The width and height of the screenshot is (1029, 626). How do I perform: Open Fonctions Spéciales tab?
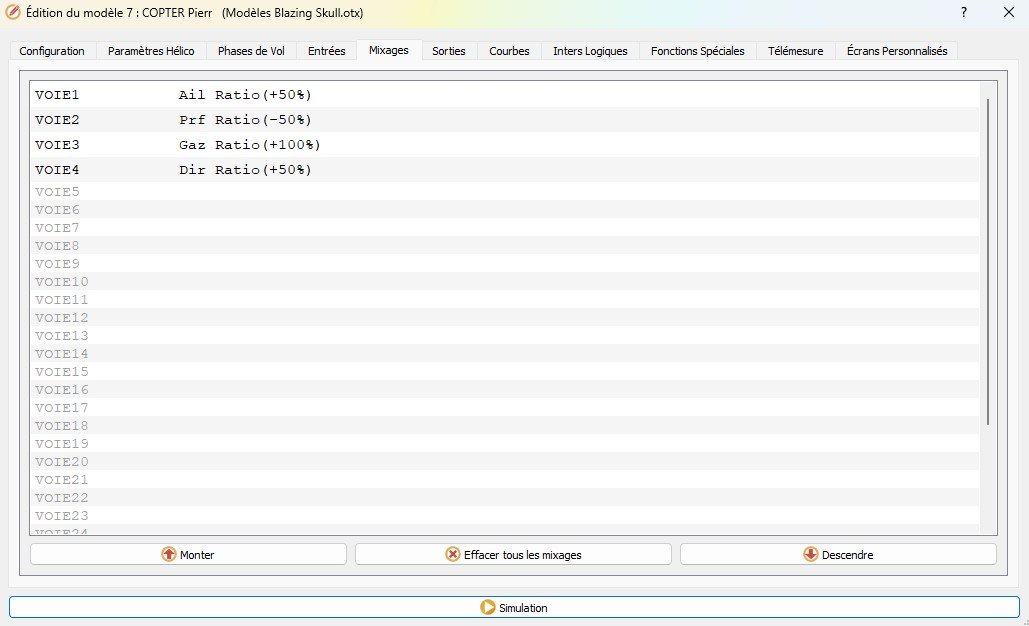point(697,50)
